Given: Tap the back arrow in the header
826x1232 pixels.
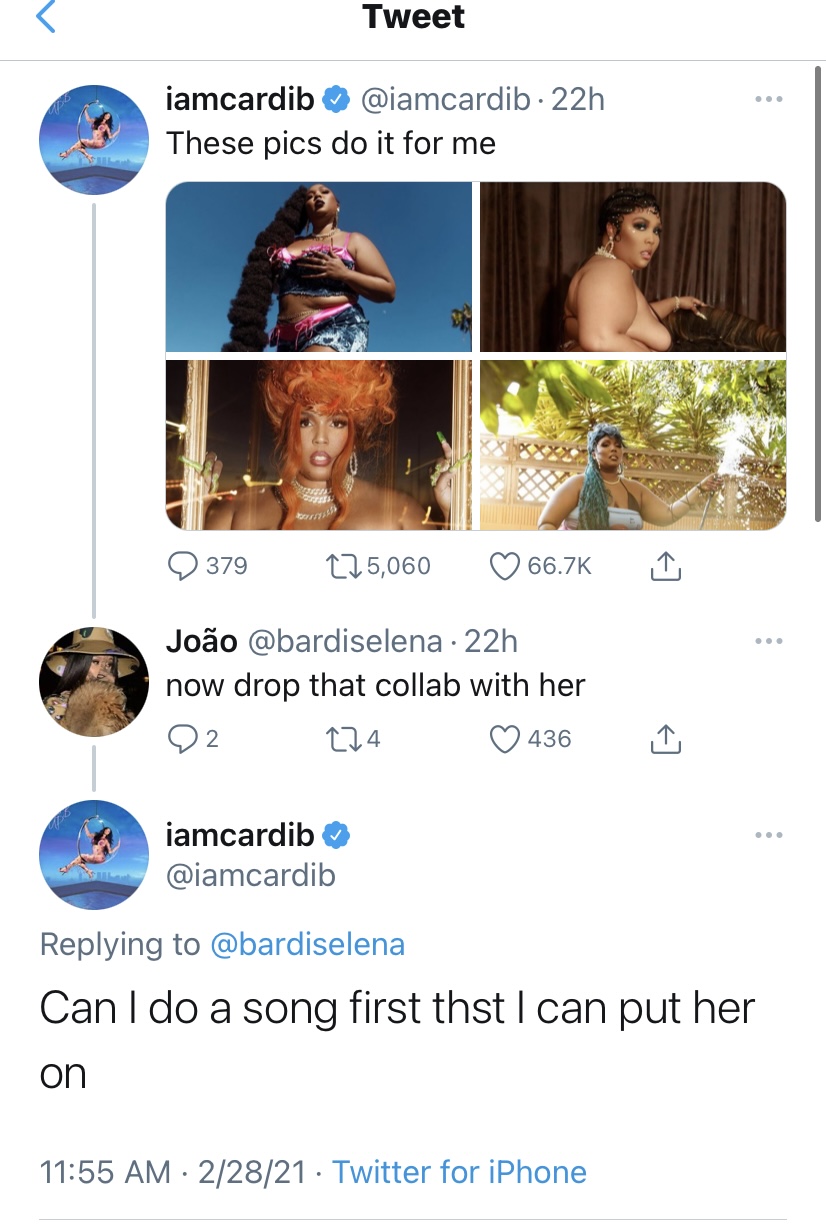Looking at the screenshot, I should pyautogui.click(x=46, y=17).
